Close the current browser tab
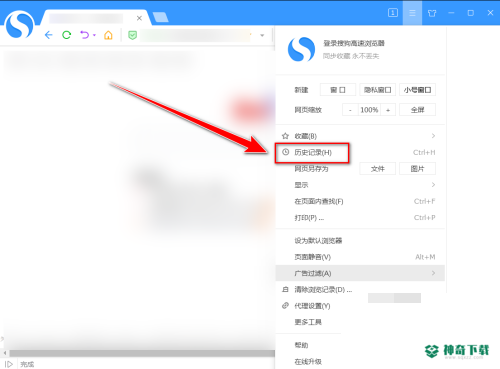This screenshot has width=500, height=369. click(139, 18)
